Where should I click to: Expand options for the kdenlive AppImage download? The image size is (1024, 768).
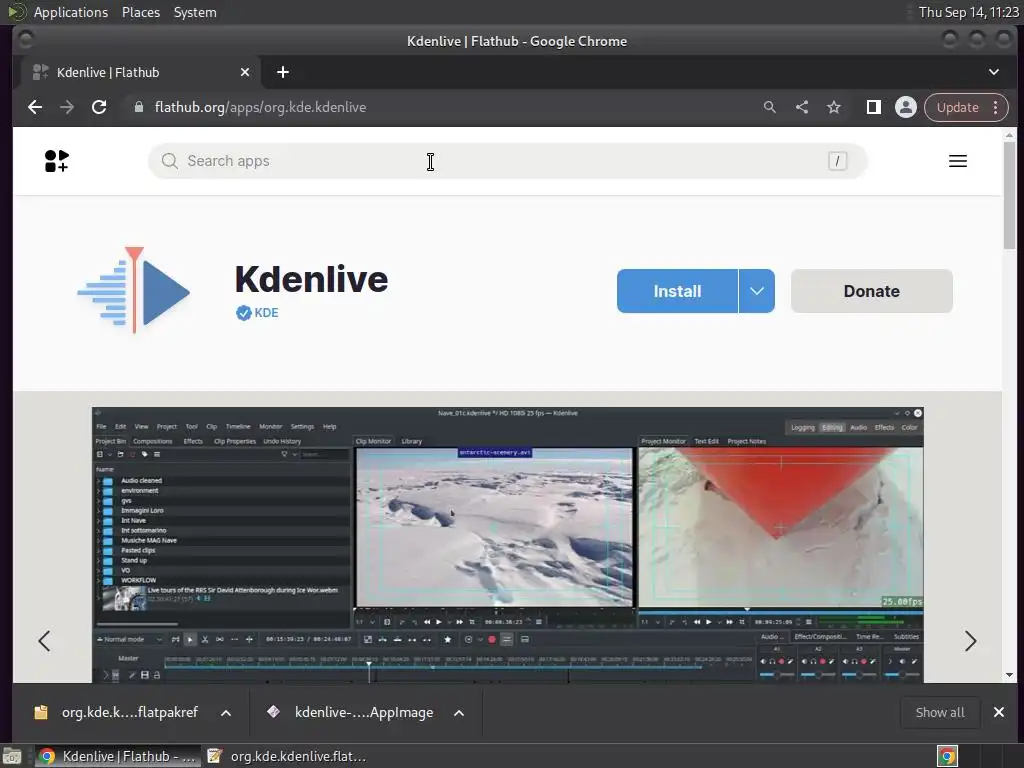tap(459, 712)
